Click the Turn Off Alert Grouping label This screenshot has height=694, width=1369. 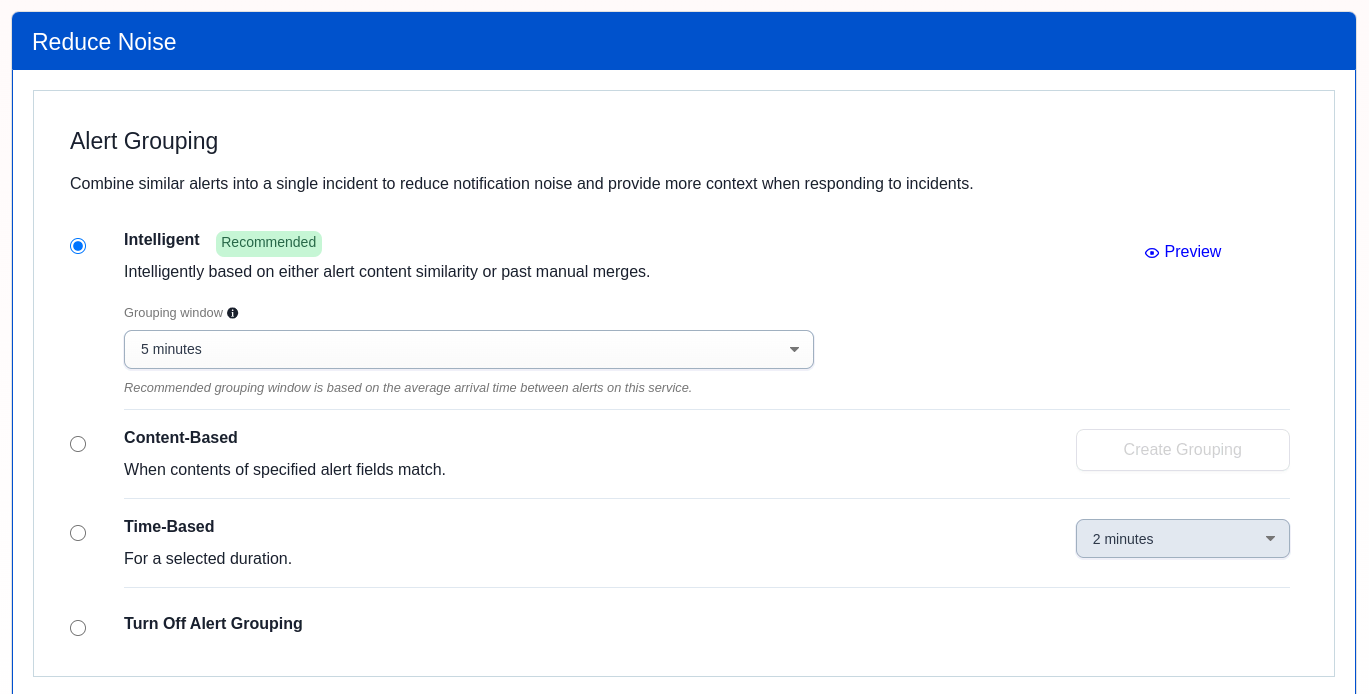(x=213, y=624)
